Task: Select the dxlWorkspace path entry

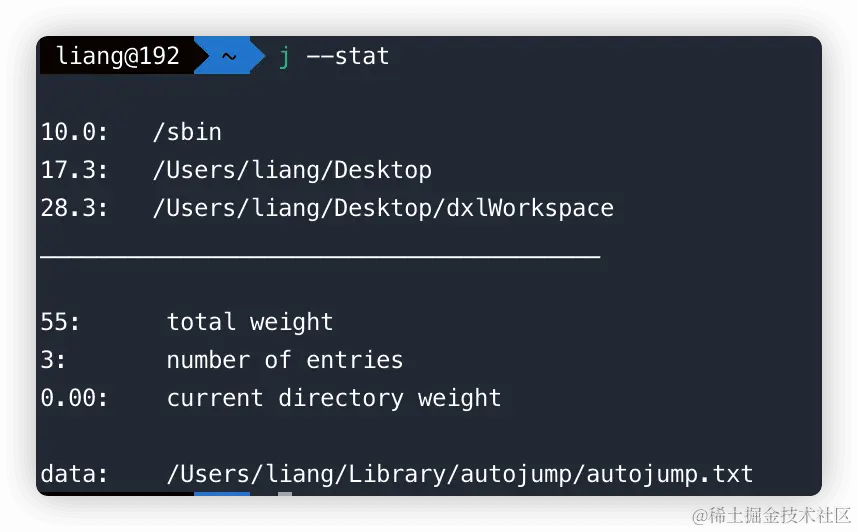Action: [x=383, y=209]
